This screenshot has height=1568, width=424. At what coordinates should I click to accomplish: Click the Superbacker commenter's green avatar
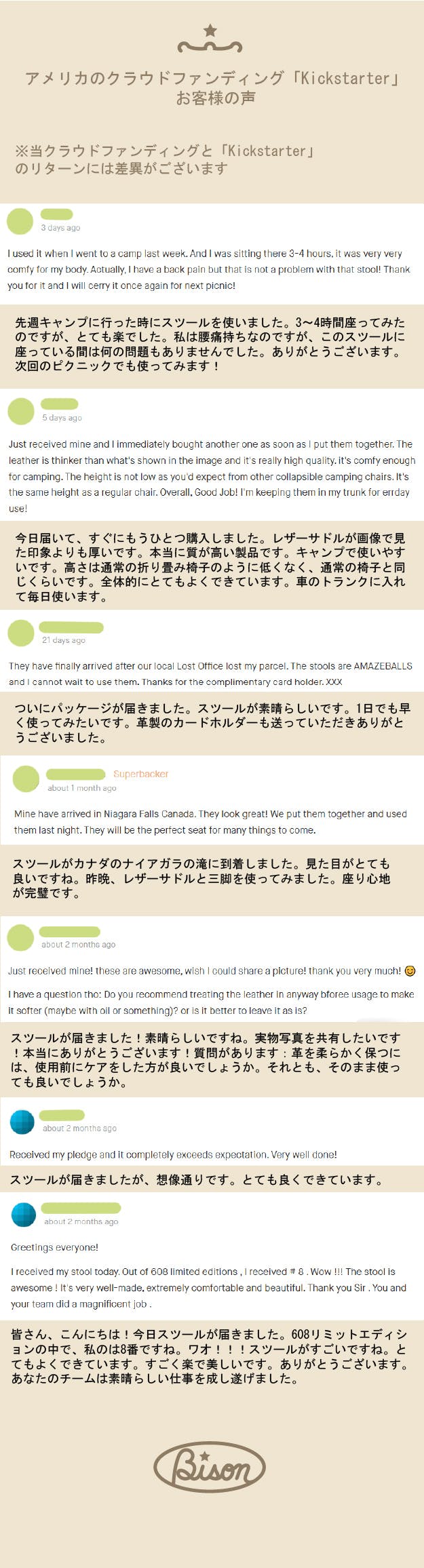[x=26, y=779]
